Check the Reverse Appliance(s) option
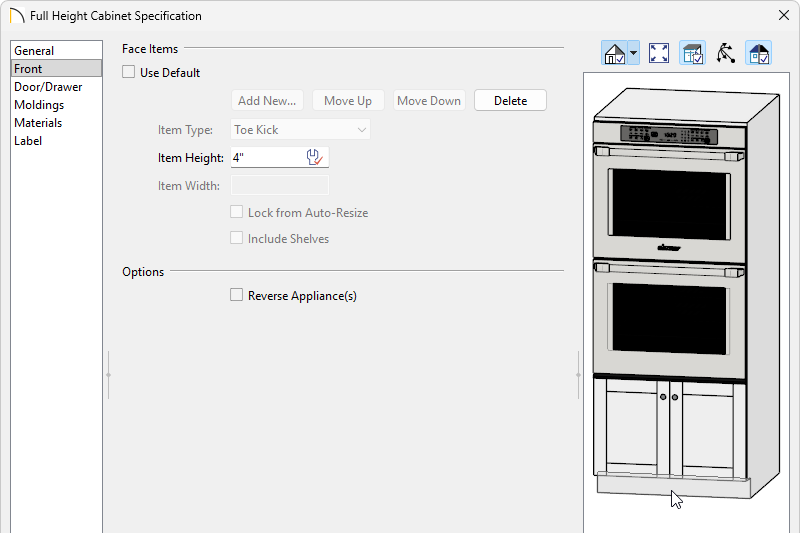The width and height of the screenshot is (800, 533). 236,295
